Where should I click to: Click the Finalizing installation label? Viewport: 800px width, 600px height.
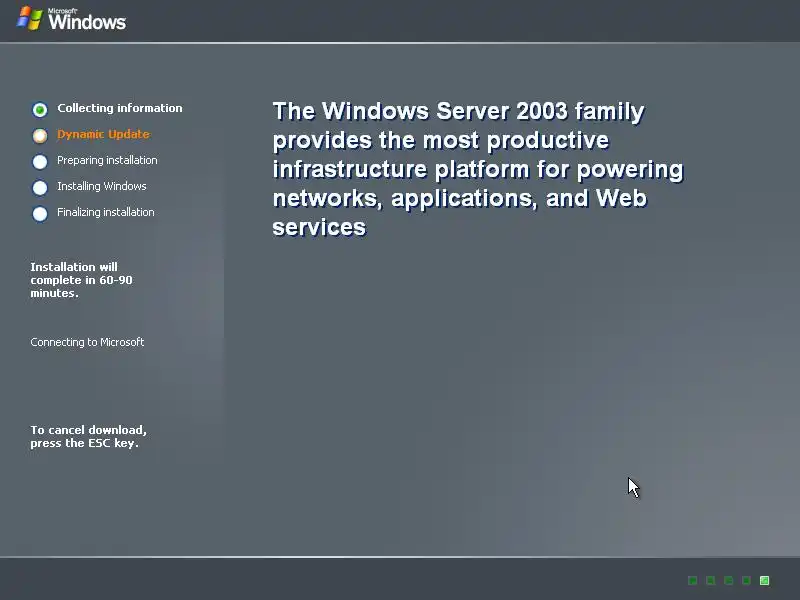coord(106,212)
